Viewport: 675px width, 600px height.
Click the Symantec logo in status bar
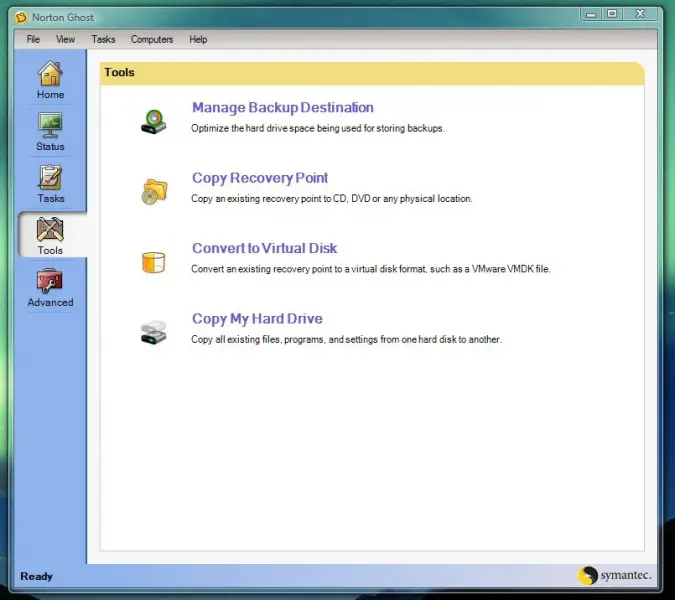pos(614,575)
